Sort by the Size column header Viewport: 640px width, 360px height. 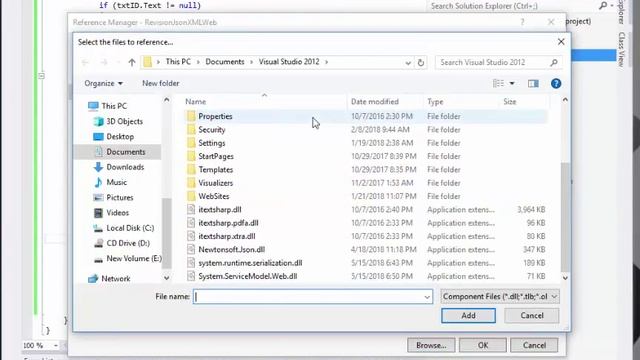pos(509,102)
